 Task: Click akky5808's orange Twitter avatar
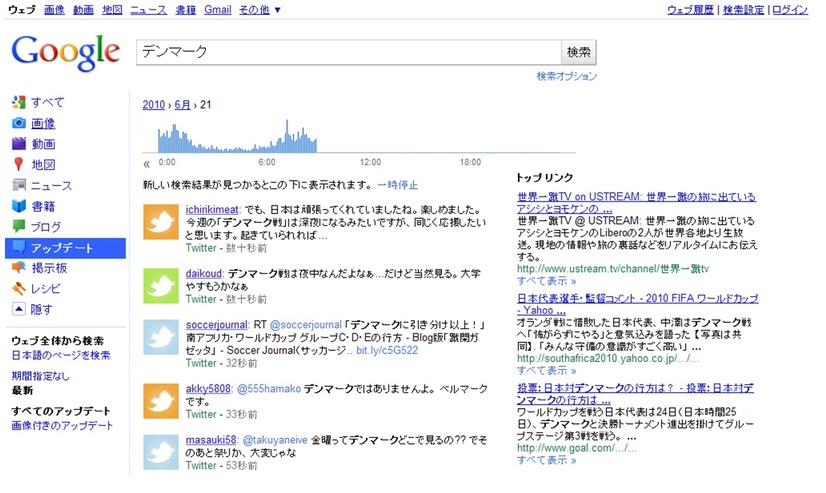(161, 401)
